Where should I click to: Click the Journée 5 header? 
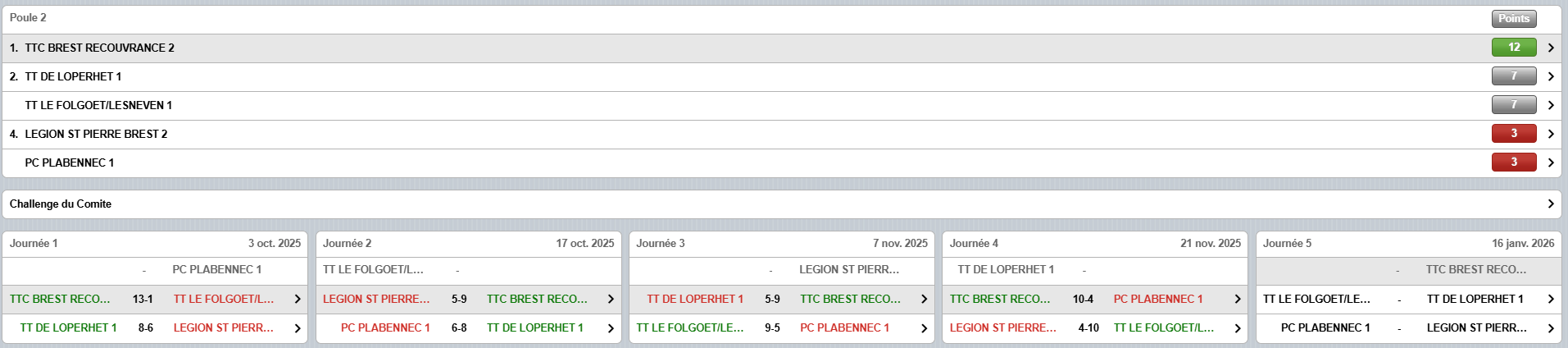click(x=1287, y=244)
